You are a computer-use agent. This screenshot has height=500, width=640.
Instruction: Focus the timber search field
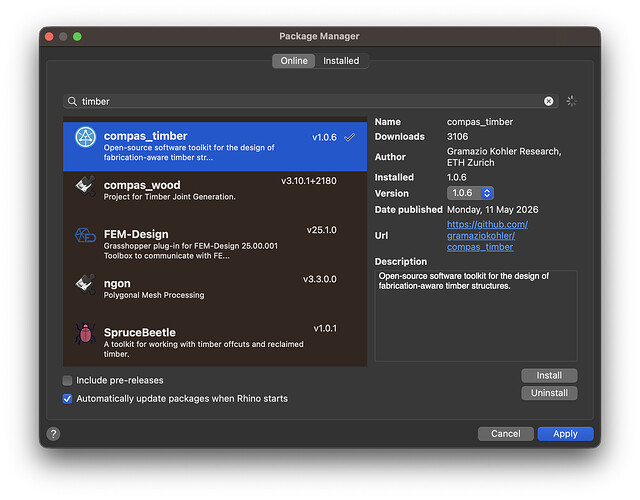point(310,101)
